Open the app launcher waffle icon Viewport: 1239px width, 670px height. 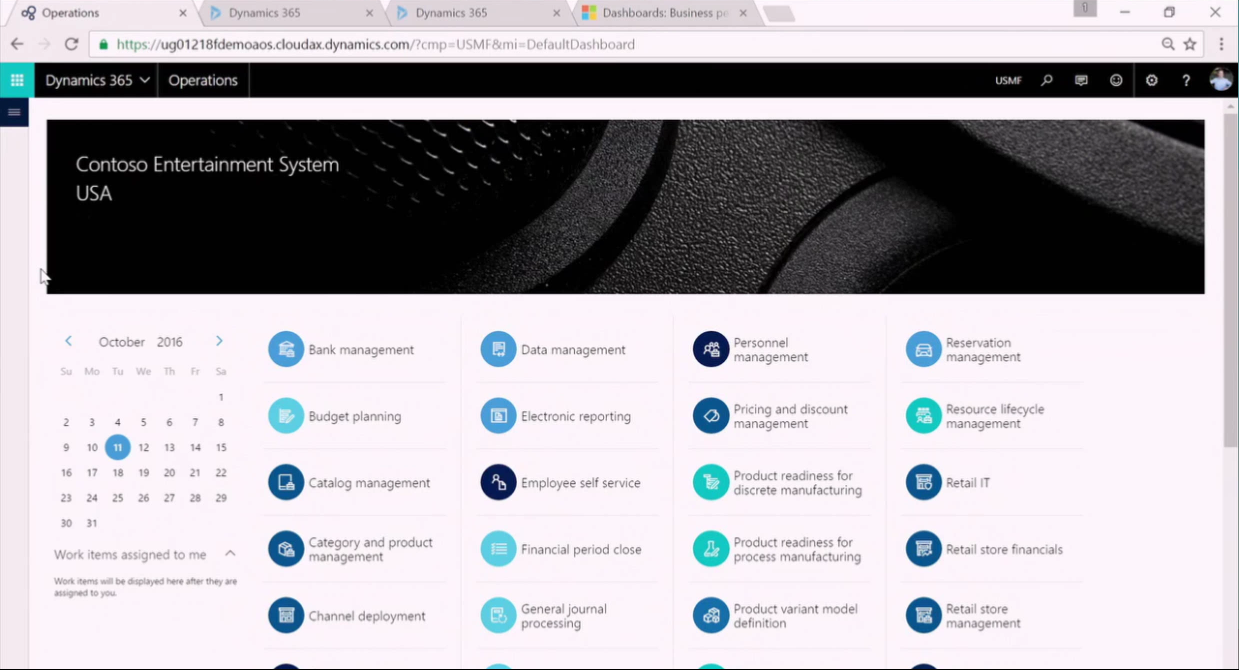point(17,80)
